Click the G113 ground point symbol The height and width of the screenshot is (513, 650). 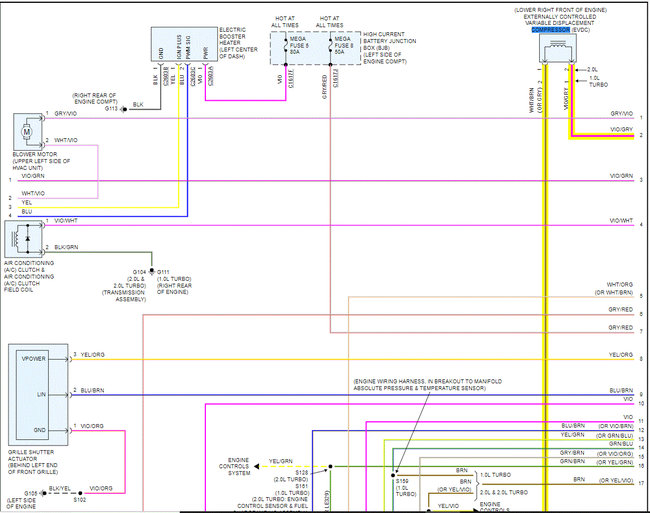pyautogui.click(x=123, y=109)
